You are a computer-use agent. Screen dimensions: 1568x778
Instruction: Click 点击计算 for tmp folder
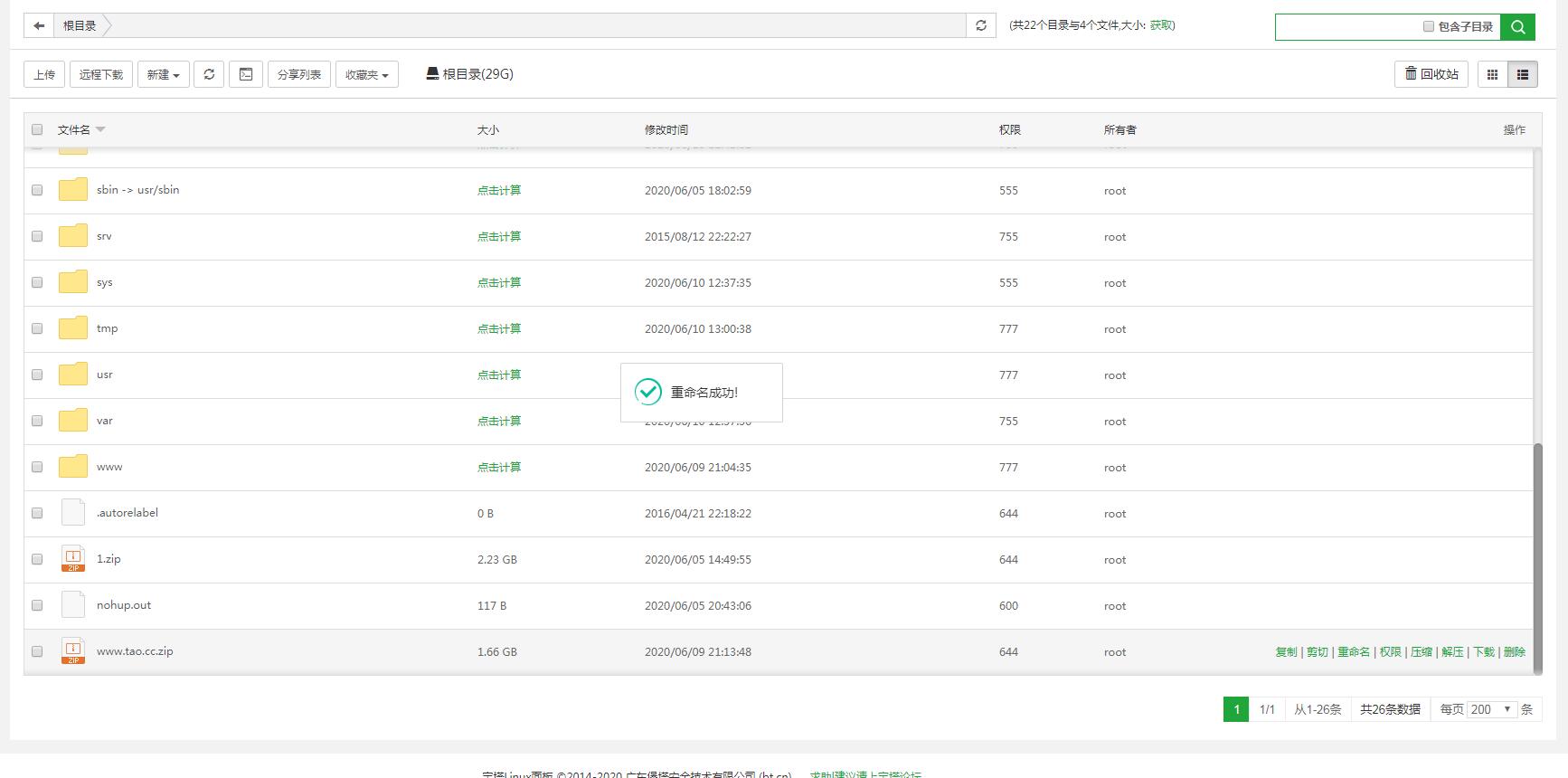(x=499, y=328)
